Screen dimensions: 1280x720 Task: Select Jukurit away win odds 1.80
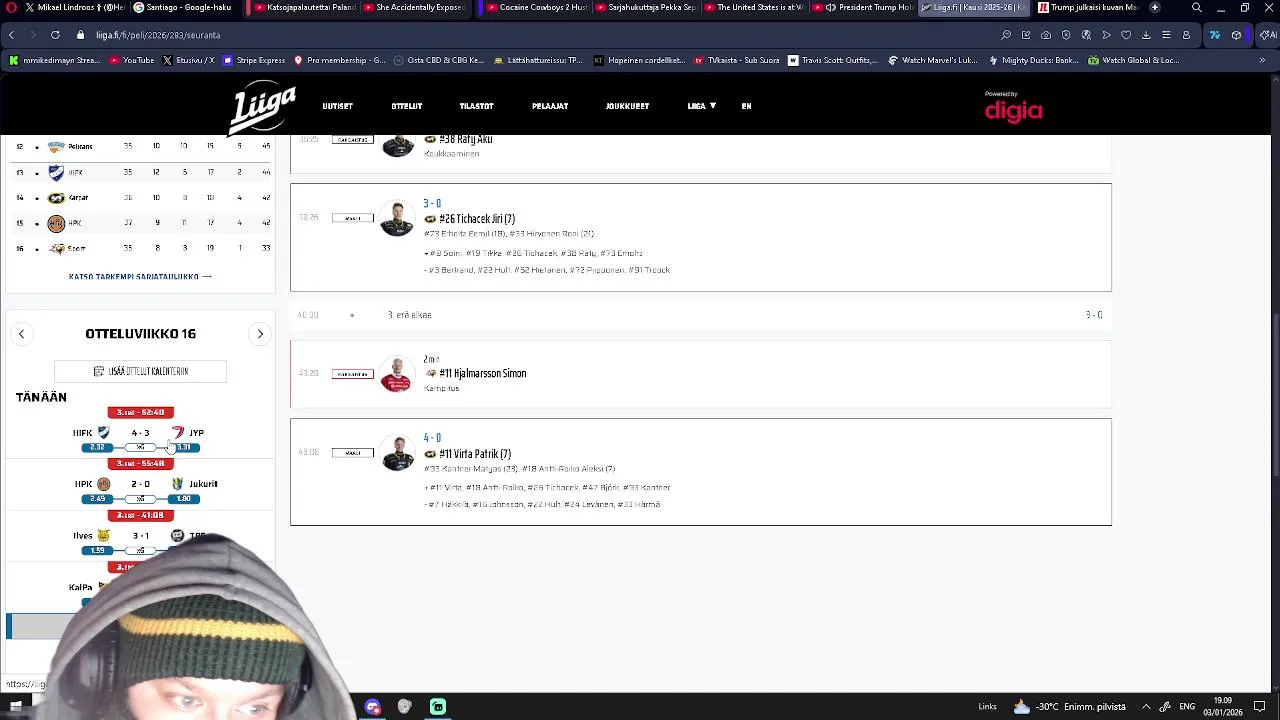[x=184, y=498]
